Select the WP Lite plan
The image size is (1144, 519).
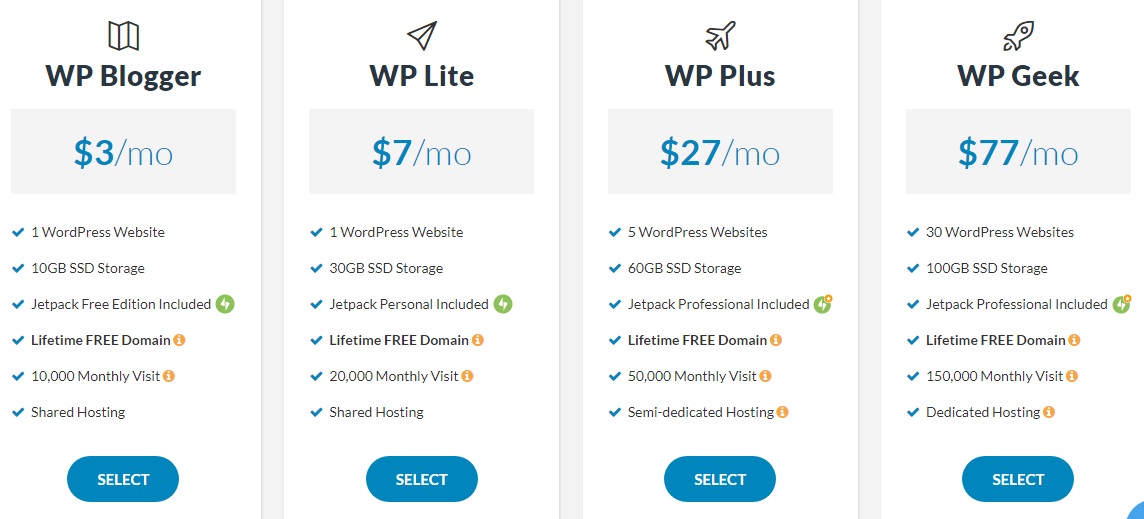422,479
